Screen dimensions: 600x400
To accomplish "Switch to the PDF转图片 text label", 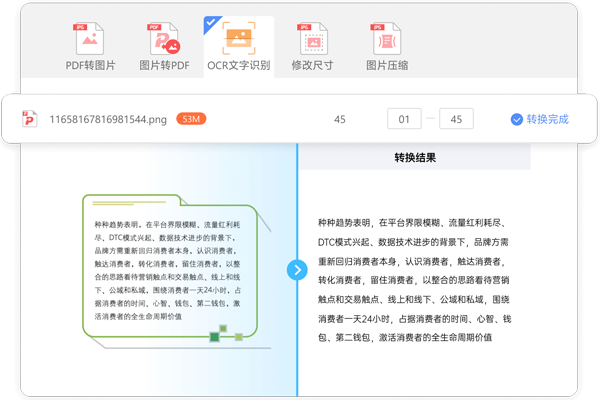I will 91,66.
